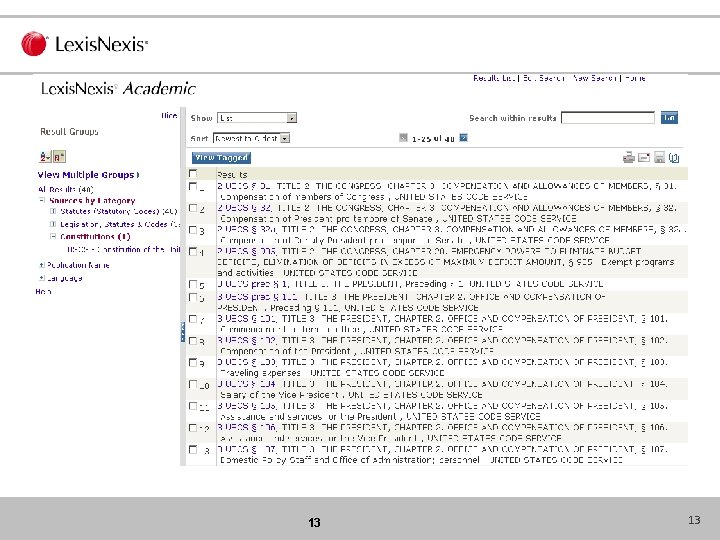This screenshot has width=720, height=540.
Task: Select USCS Constitution of the United States item
Action: click(123, 249)
